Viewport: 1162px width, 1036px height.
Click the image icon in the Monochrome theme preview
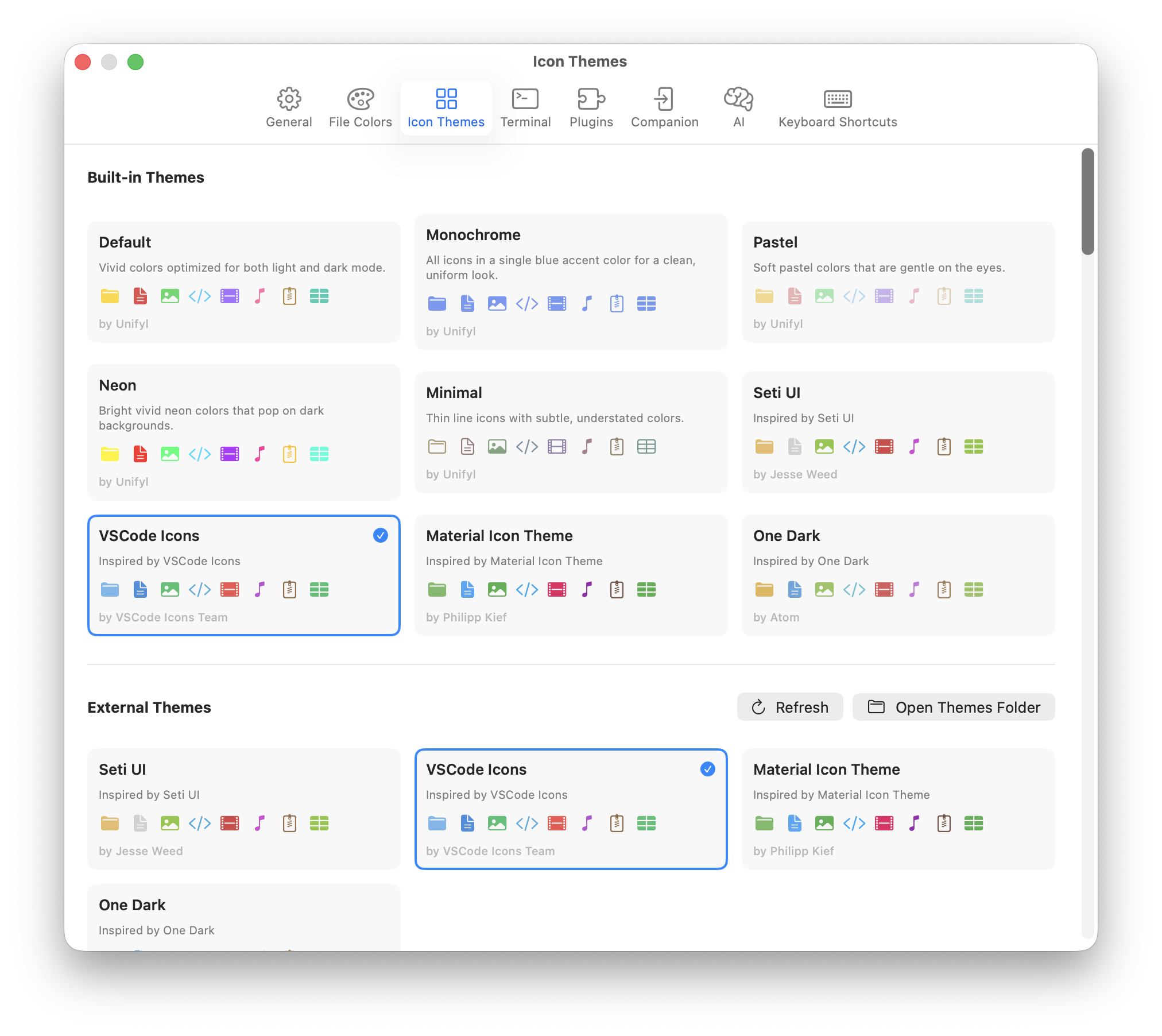(497, 304)
